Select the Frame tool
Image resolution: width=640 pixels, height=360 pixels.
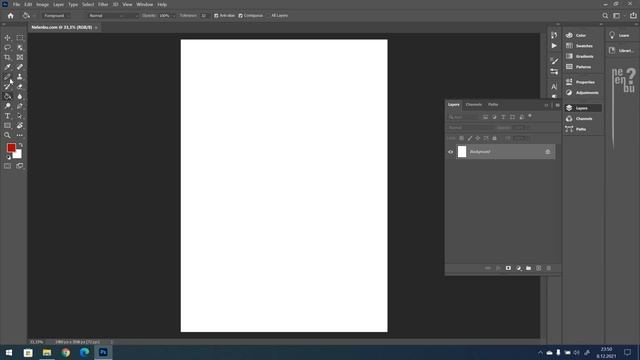(20, 57)
